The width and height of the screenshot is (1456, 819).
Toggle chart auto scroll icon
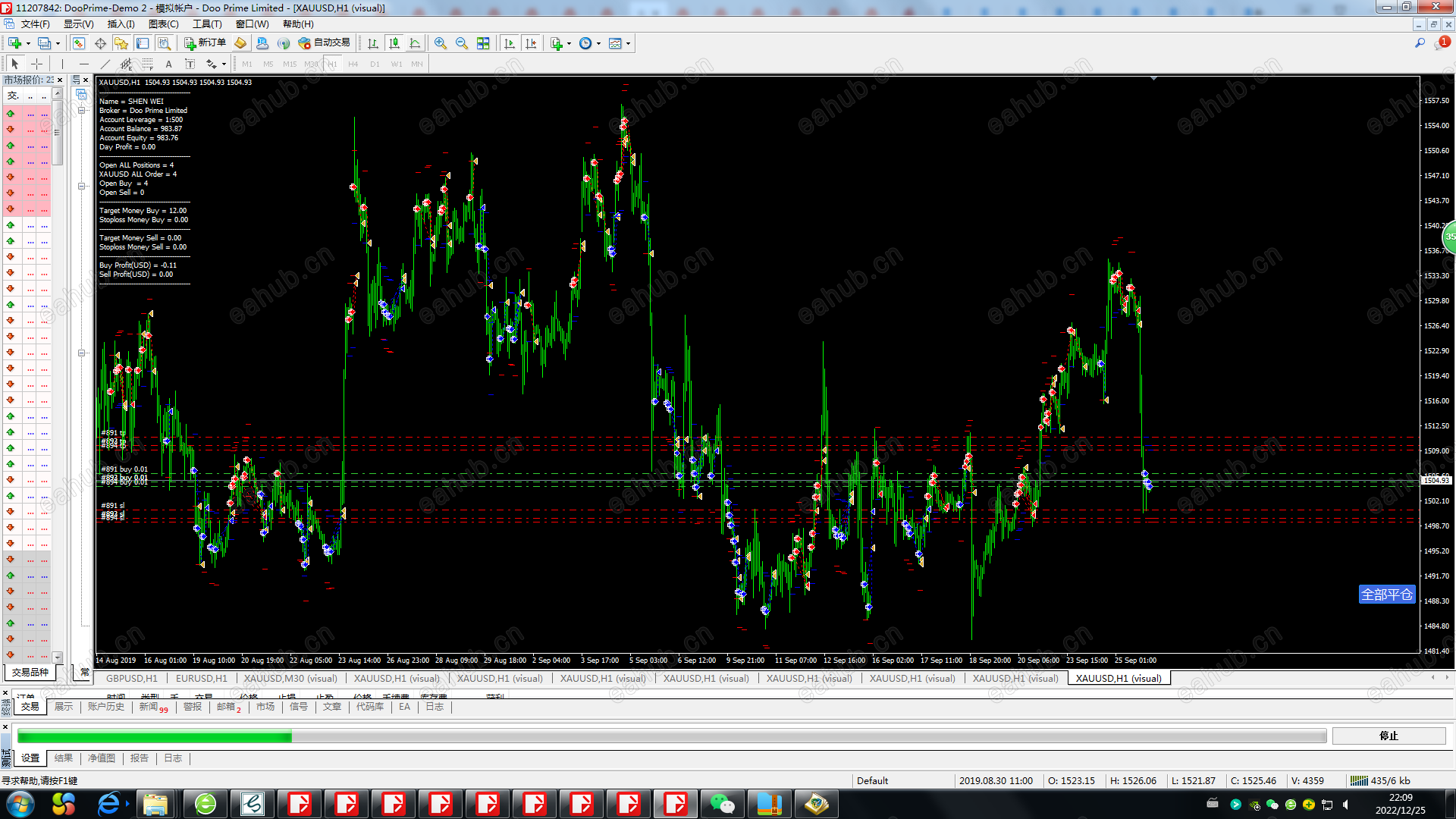[x=510, y=43]
